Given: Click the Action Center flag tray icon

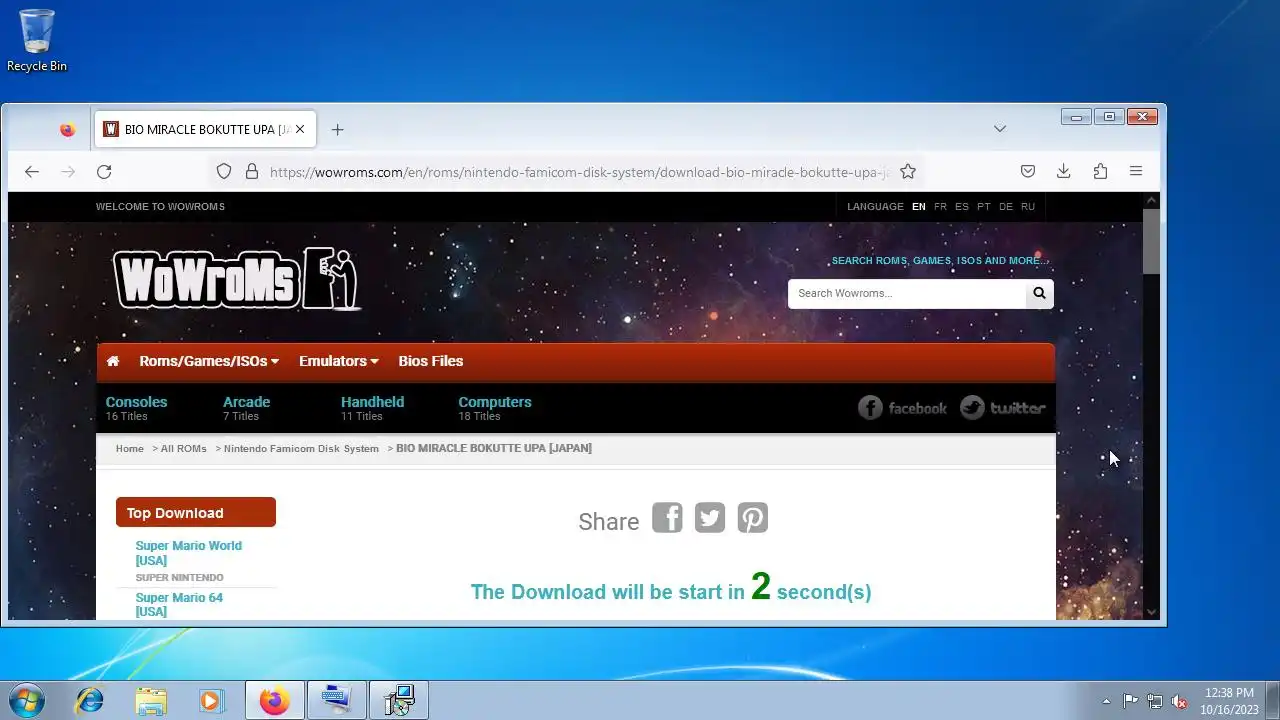Looking at the screenshot, I should (1131, 701).
